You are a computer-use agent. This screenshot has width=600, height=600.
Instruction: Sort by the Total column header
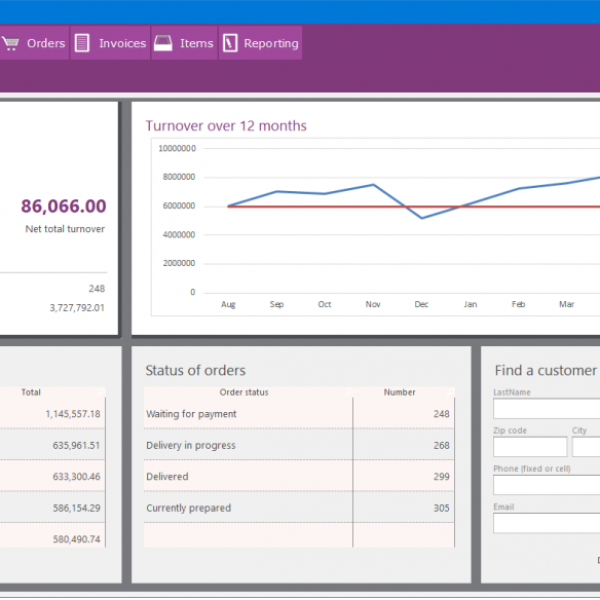point(31,393)
